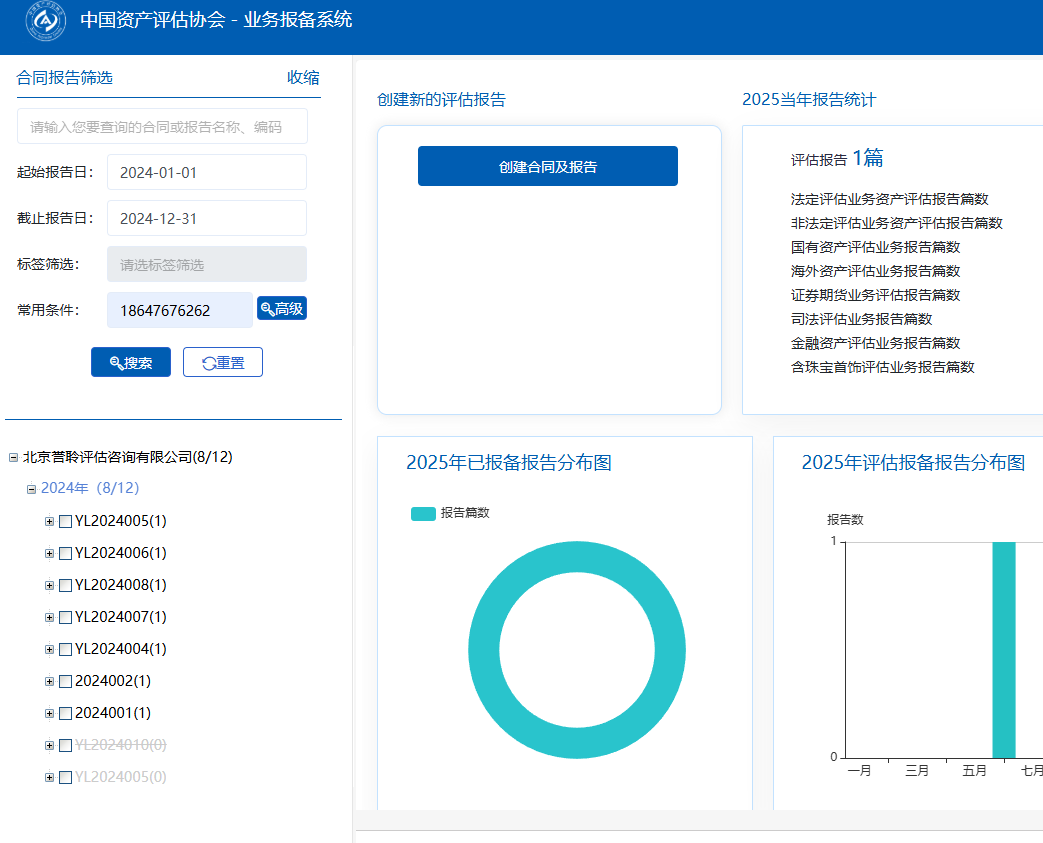Click the contract or report name search field
The height and width of the screenshot is (843, 1043).
click(x=162, y=127)
